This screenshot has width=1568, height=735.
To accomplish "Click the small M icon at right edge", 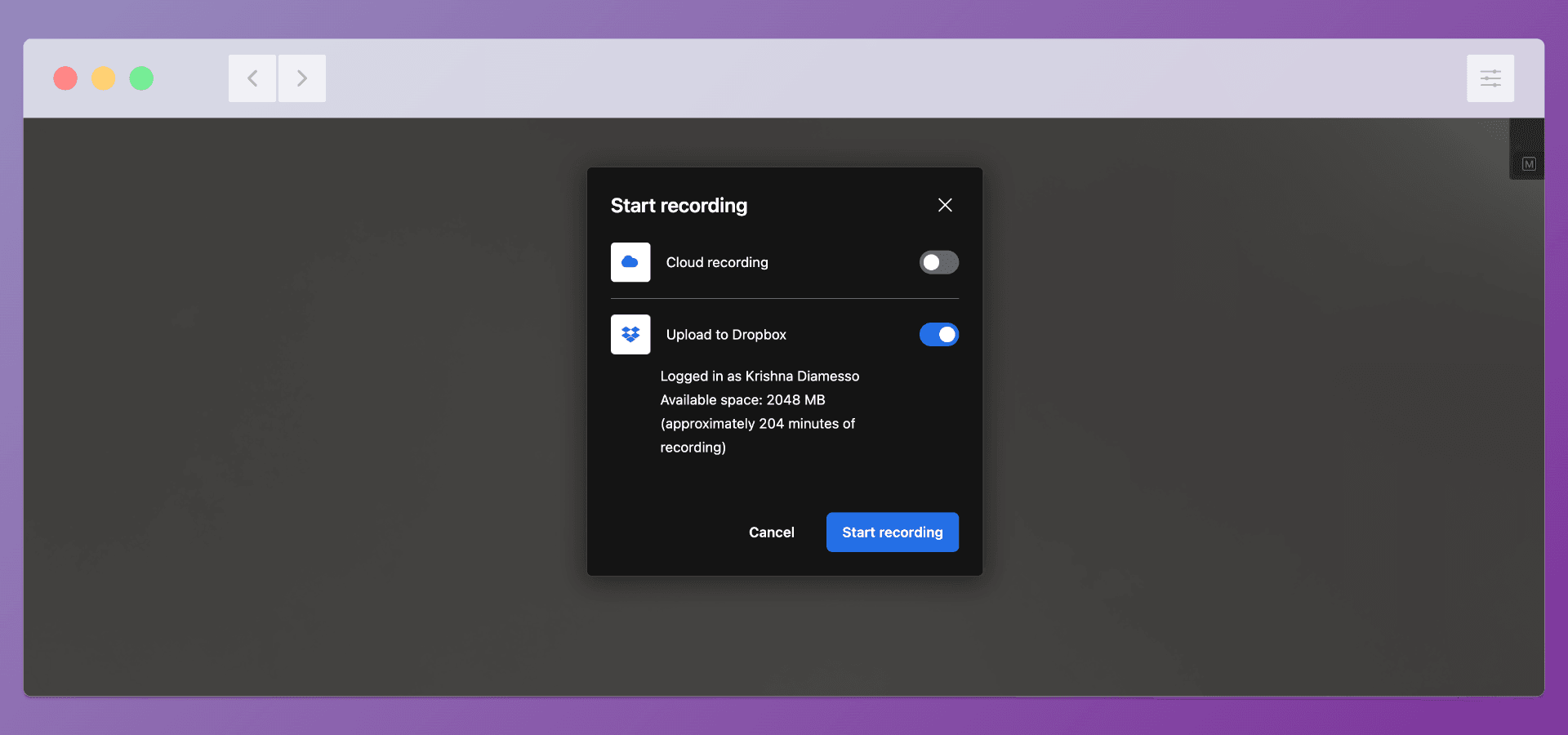I will tap(1529, 164).
